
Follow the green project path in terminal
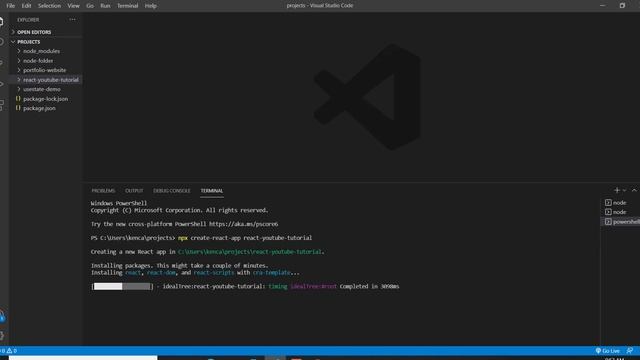click(x=249, y=252)
